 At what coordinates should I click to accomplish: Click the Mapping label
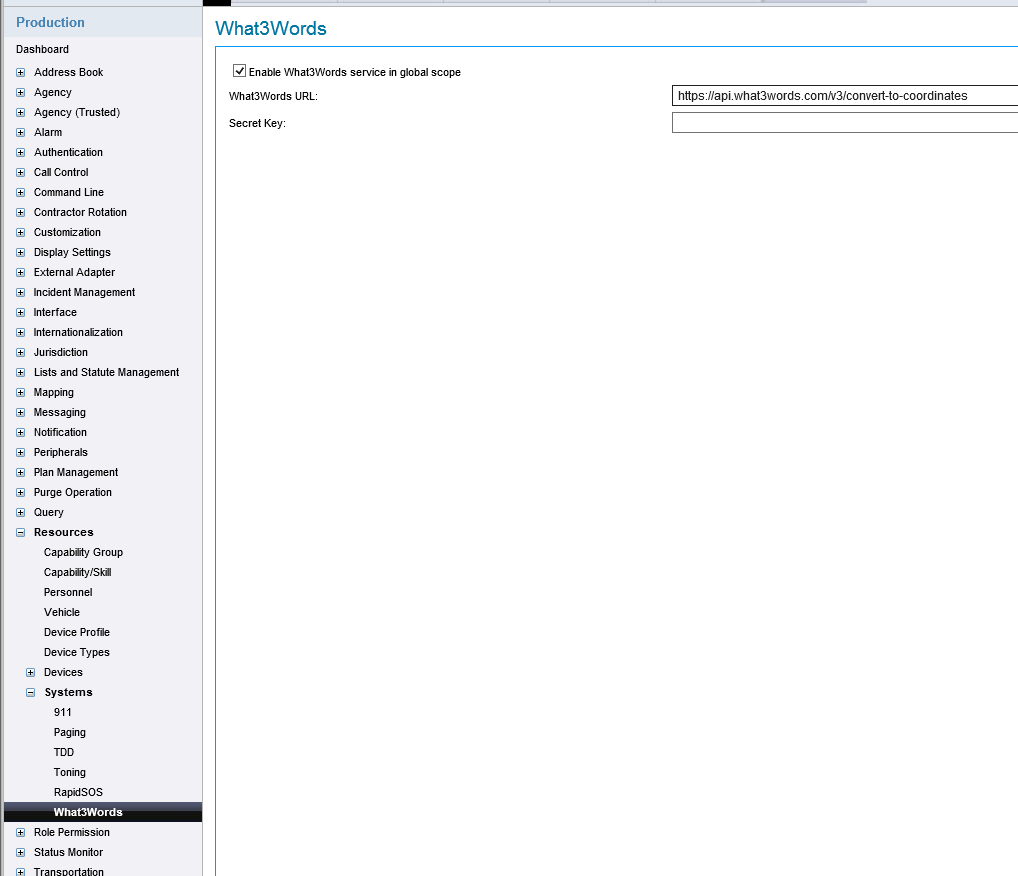tap(53, 393)
